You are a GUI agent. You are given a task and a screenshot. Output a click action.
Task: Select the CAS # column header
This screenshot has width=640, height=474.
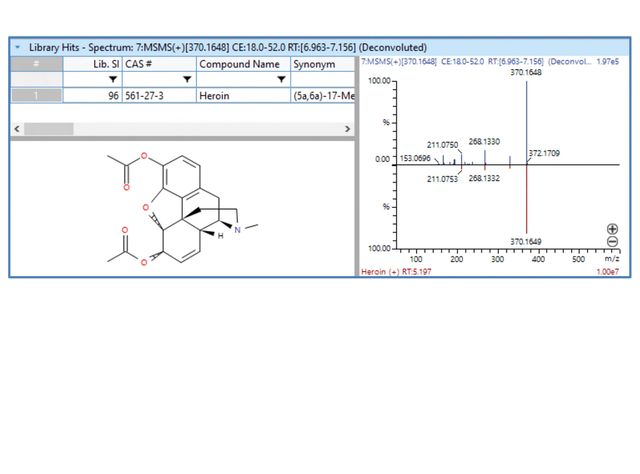coord(159,64)
